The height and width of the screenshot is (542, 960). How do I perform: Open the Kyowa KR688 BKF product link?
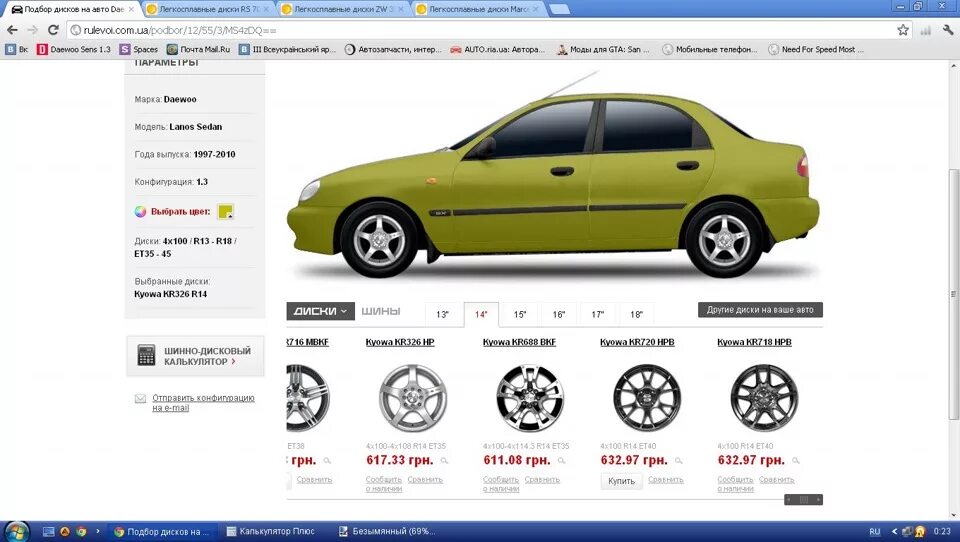point(519,342)
